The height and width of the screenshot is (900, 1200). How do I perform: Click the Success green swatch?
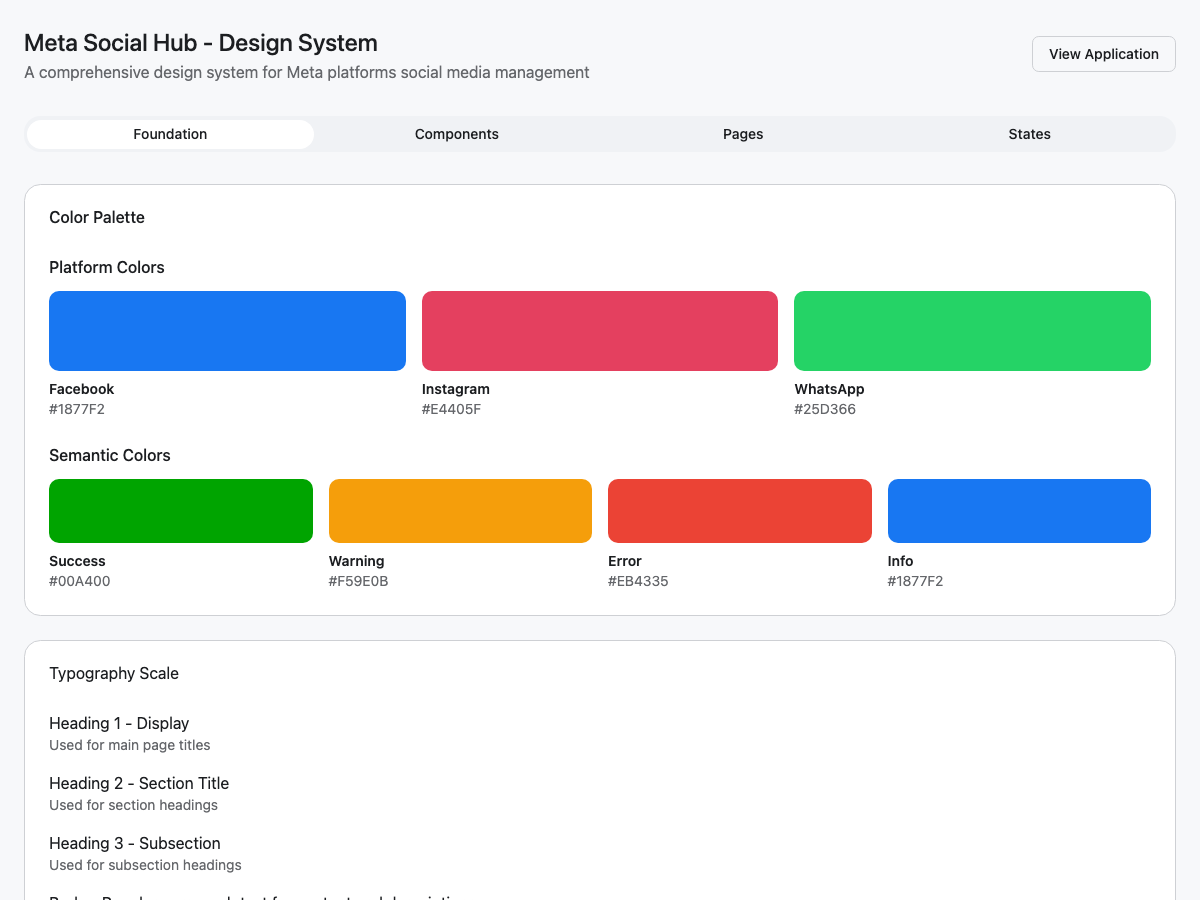click(x=181, y=511)
